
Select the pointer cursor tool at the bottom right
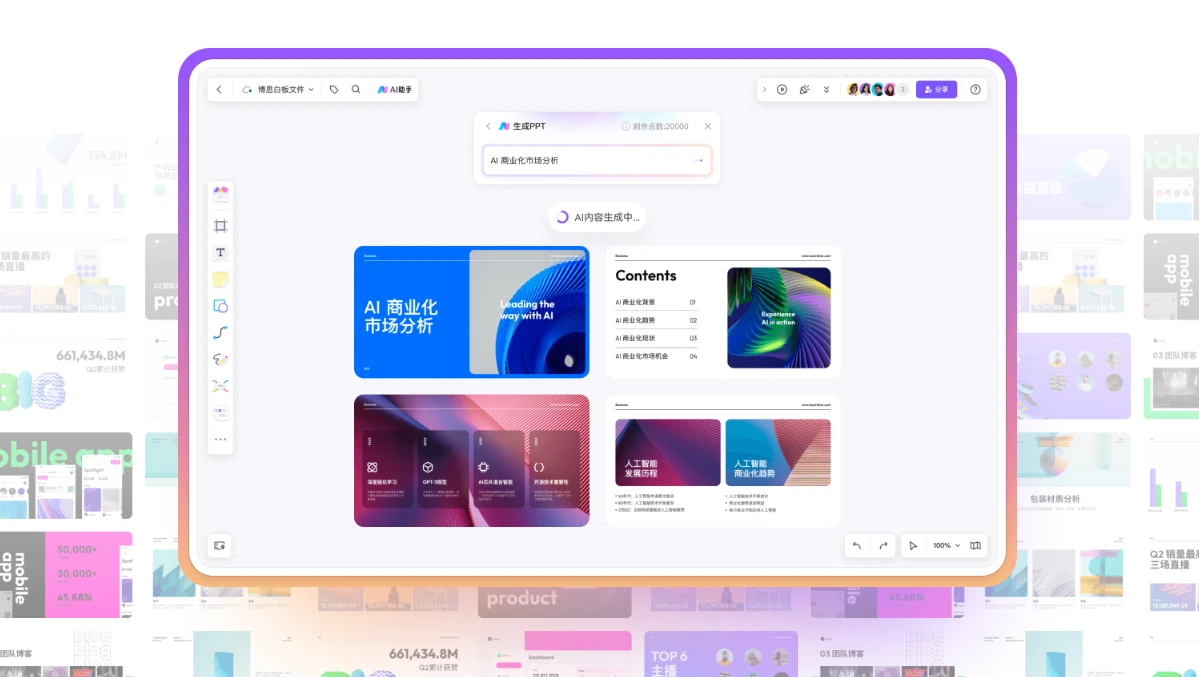click(913, 545)
